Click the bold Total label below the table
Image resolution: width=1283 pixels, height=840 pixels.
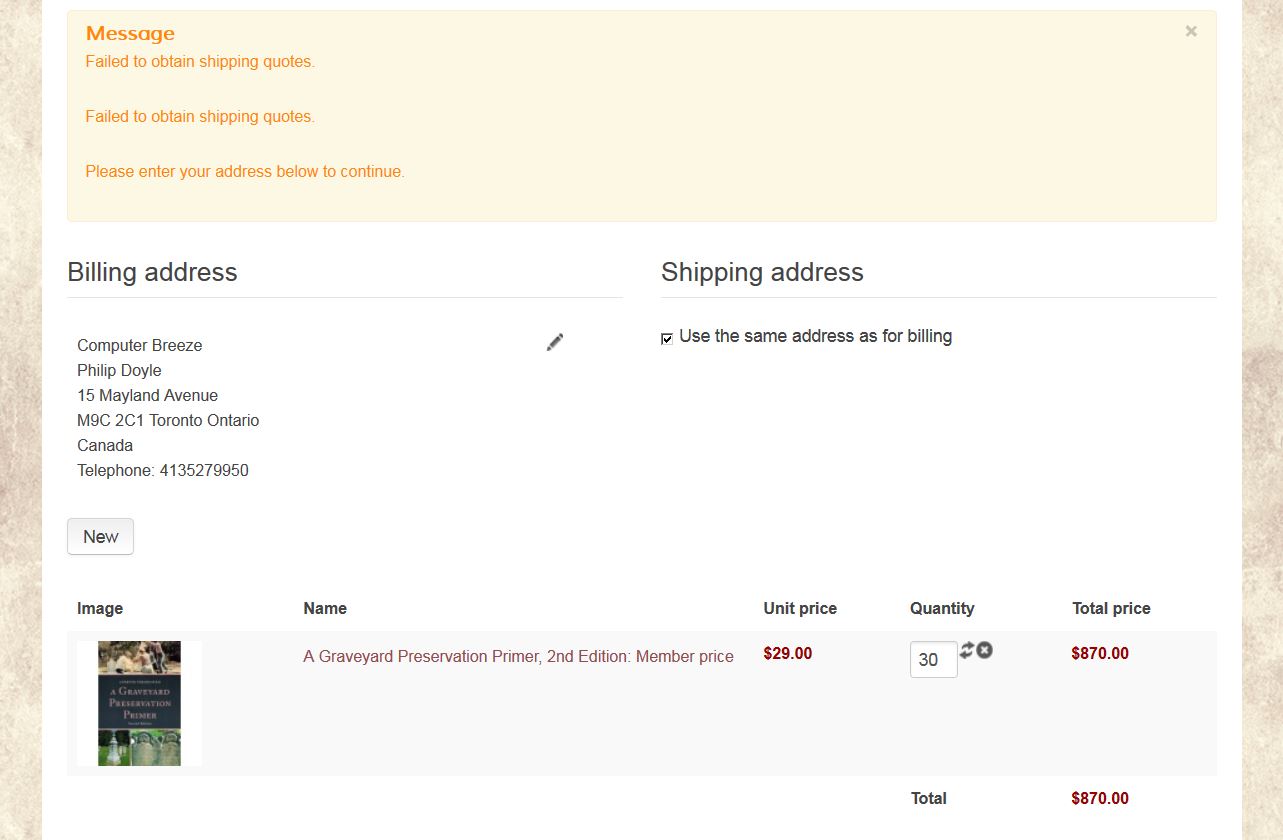click(x=928, y=798)
